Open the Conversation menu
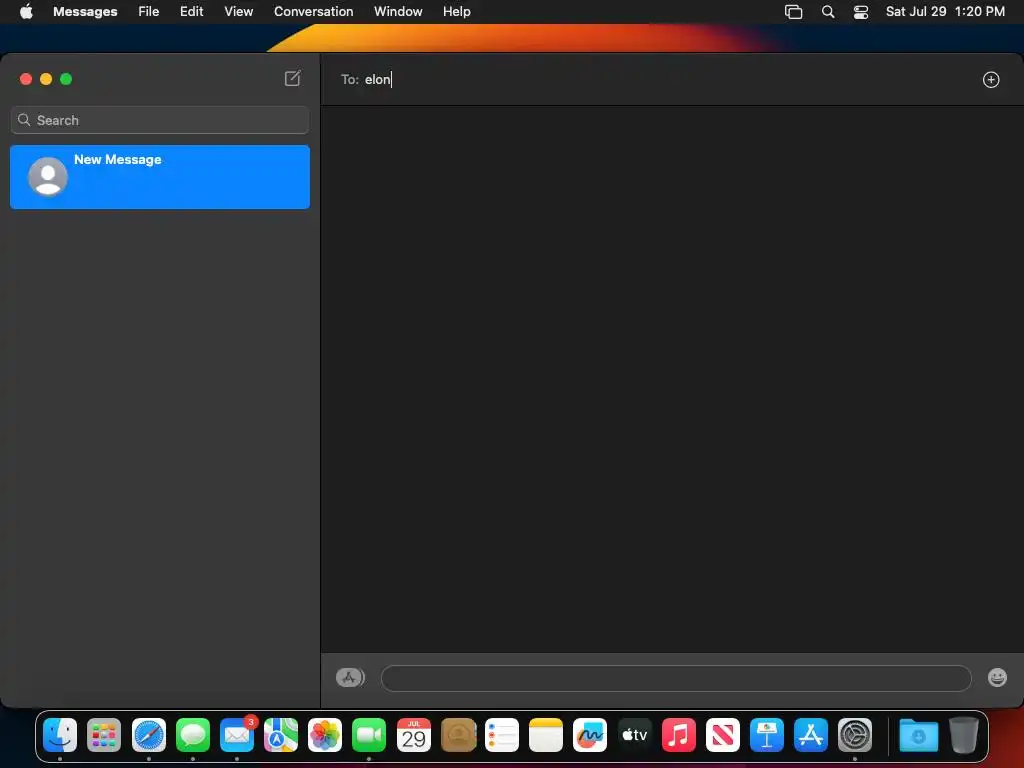Viewport: 1024px width, 768px height. tap(313, 12)
